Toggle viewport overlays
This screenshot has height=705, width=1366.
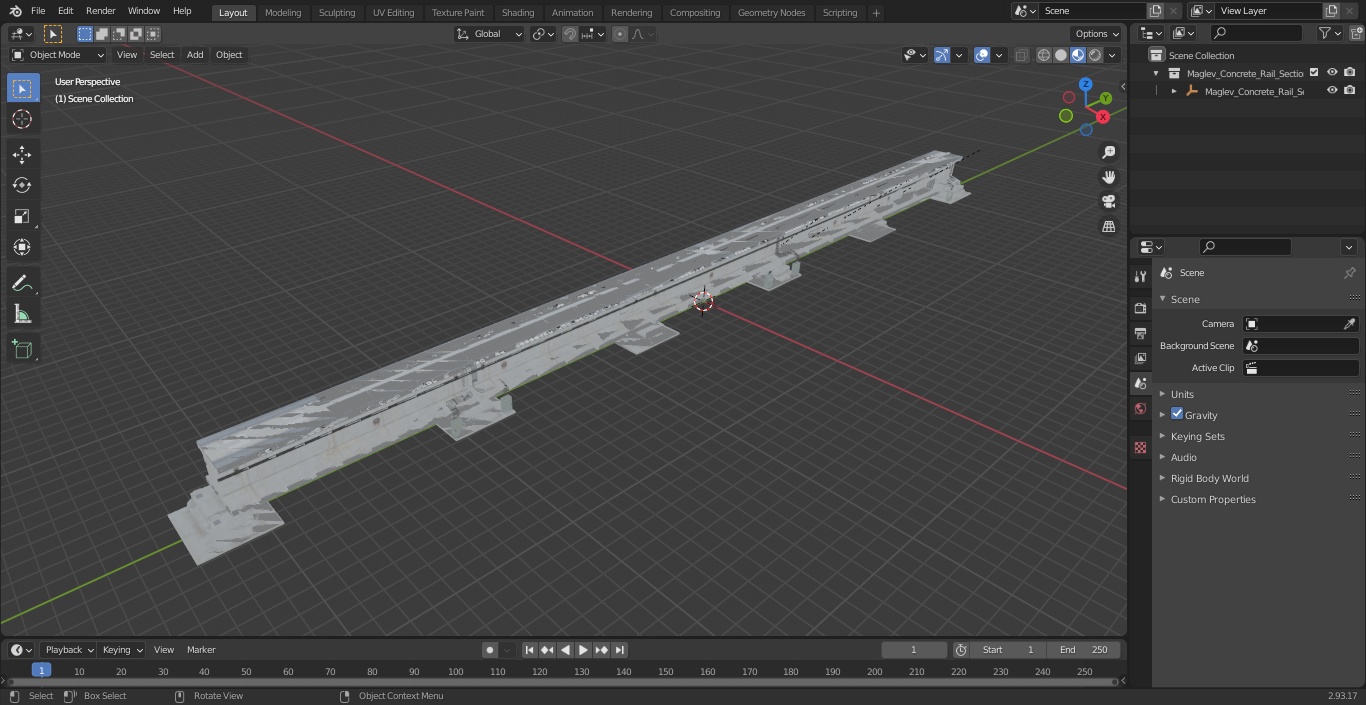point(982,55)
